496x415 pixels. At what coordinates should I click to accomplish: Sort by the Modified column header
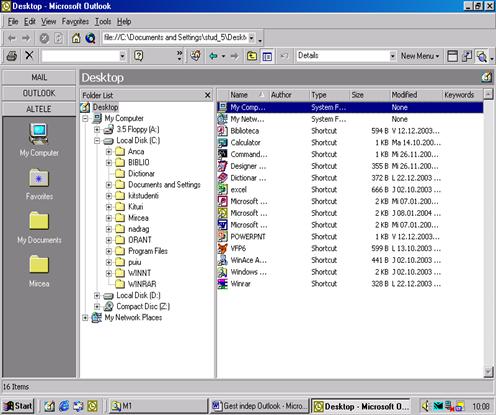[x=415, y=95]
